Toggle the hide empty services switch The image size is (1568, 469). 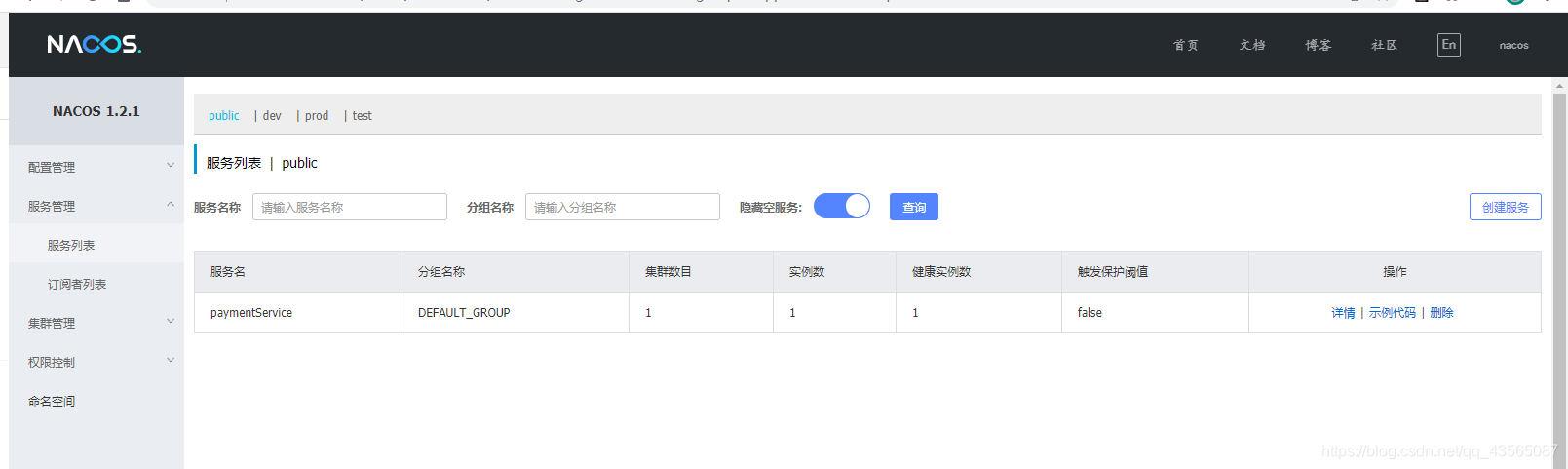(842, 207)
